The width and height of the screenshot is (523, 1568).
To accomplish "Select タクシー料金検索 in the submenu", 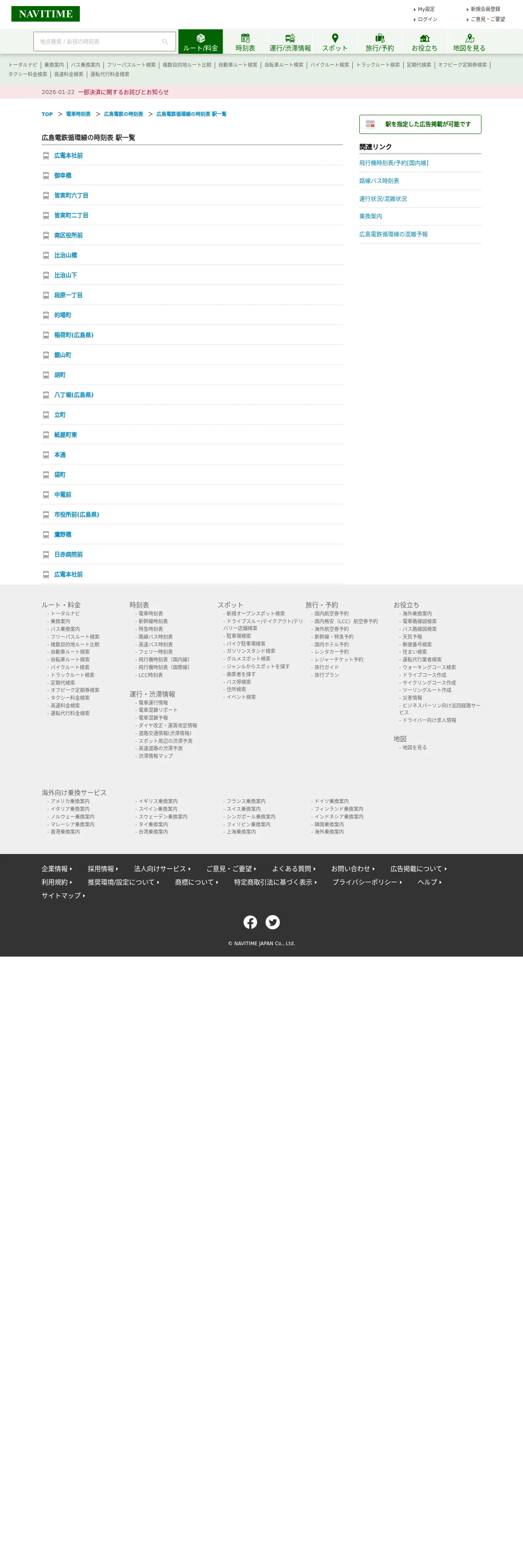I will (x=27, y=74).
